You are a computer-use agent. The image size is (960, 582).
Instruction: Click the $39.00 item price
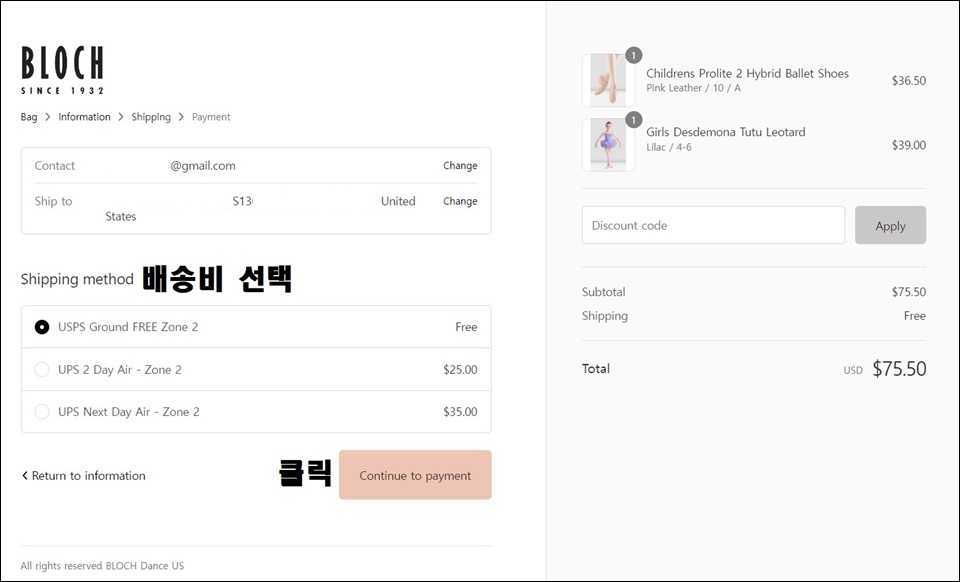pyautogui.click(x=909, y=145)
